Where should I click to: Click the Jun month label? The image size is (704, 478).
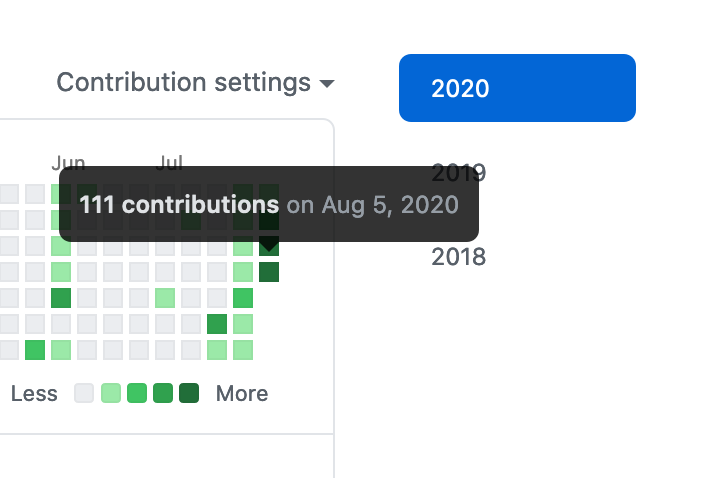click(68, 162)
